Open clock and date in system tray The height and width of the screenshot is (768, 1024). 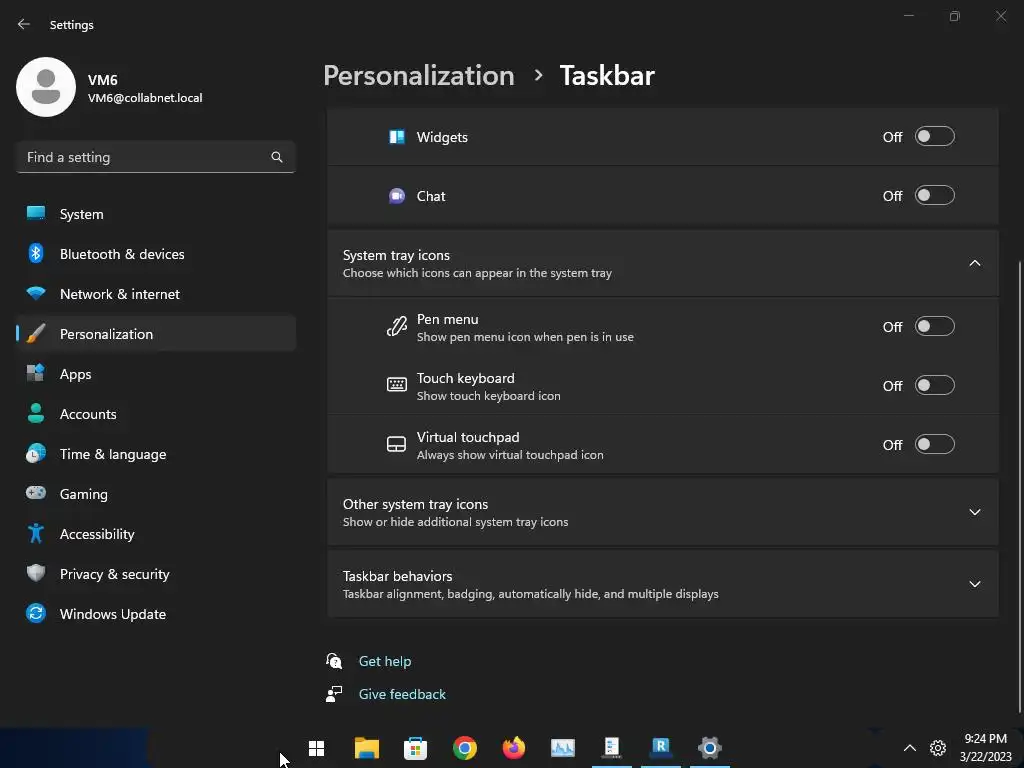tap(985, 748)
